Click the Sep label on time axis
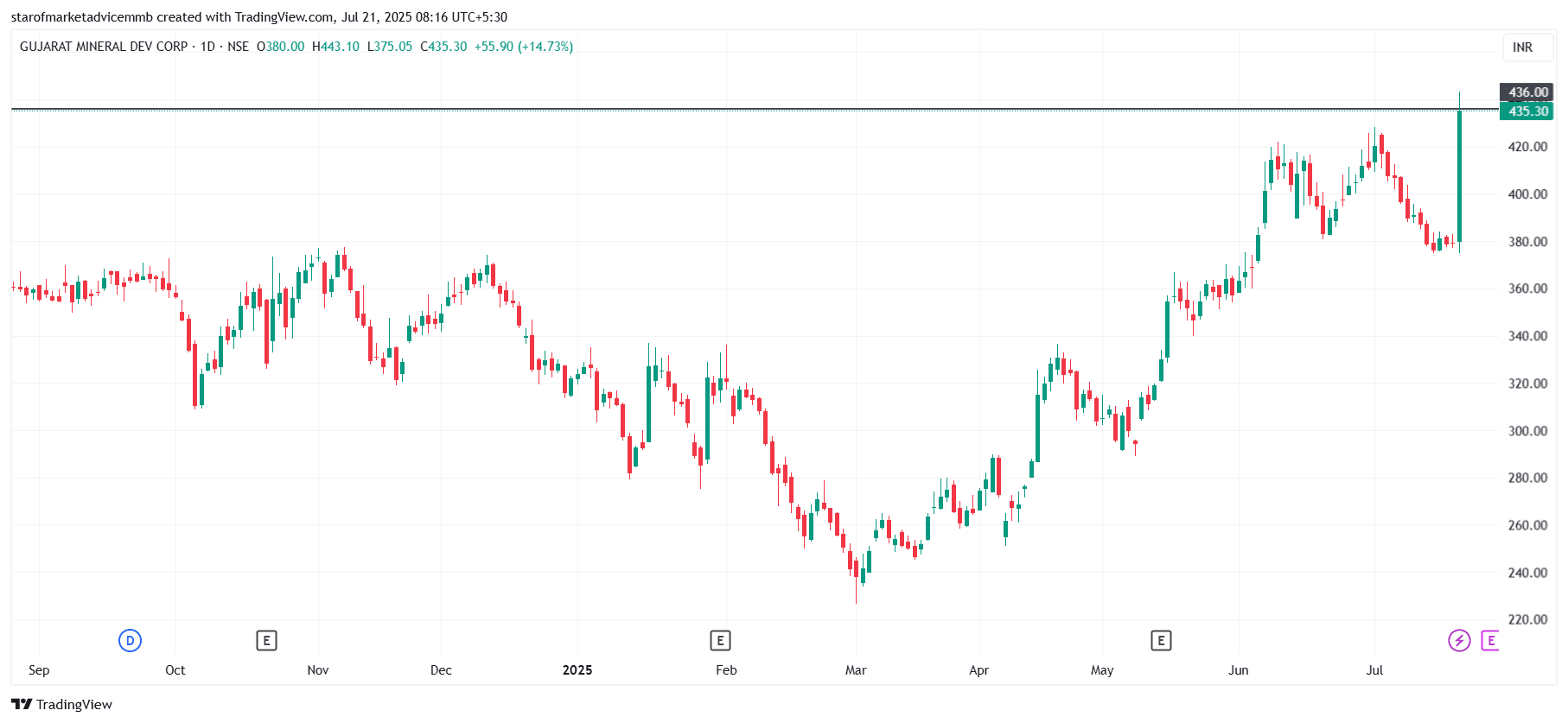Viewport: 1568px width, 723px height. click(x=39, y=670)
